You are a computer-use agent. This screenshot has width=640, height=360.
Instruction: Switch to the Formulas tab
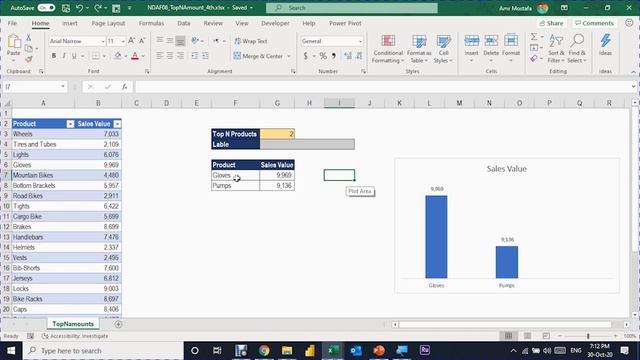click(151, 23)
